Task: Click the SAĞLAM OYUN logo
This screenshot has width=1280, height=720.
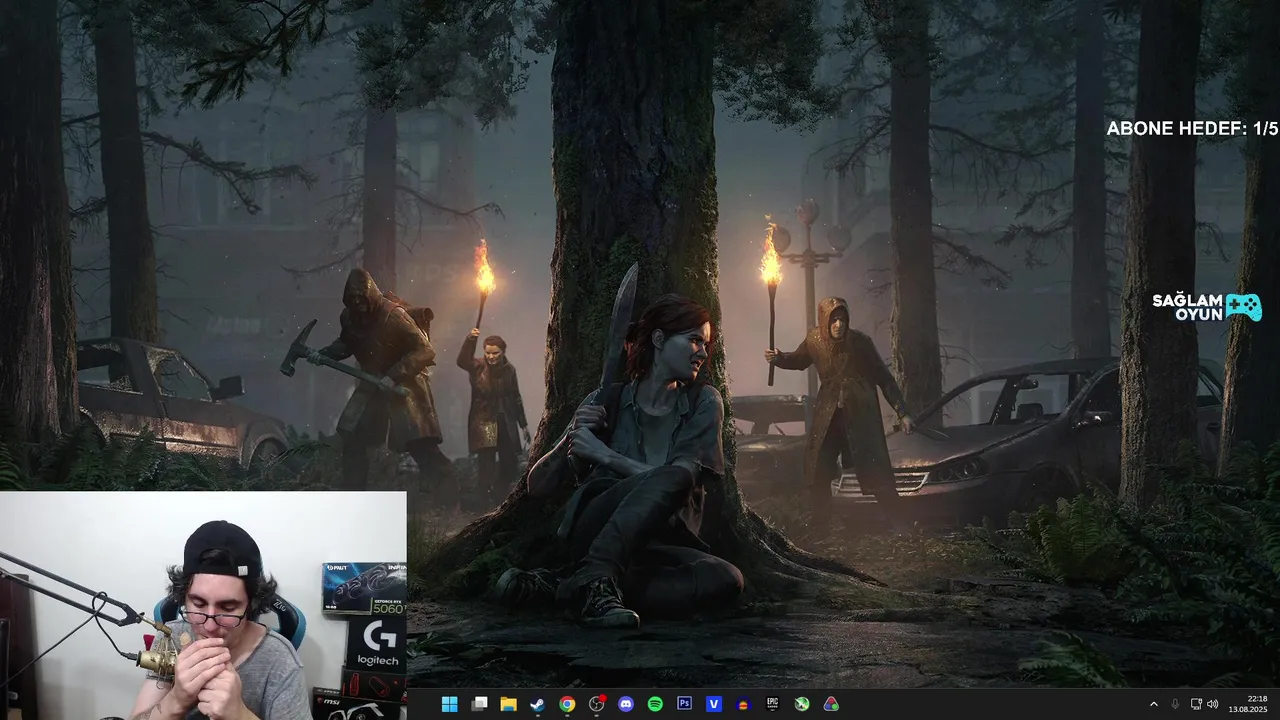Action: pyautogui.click(x=1206, y=307)
